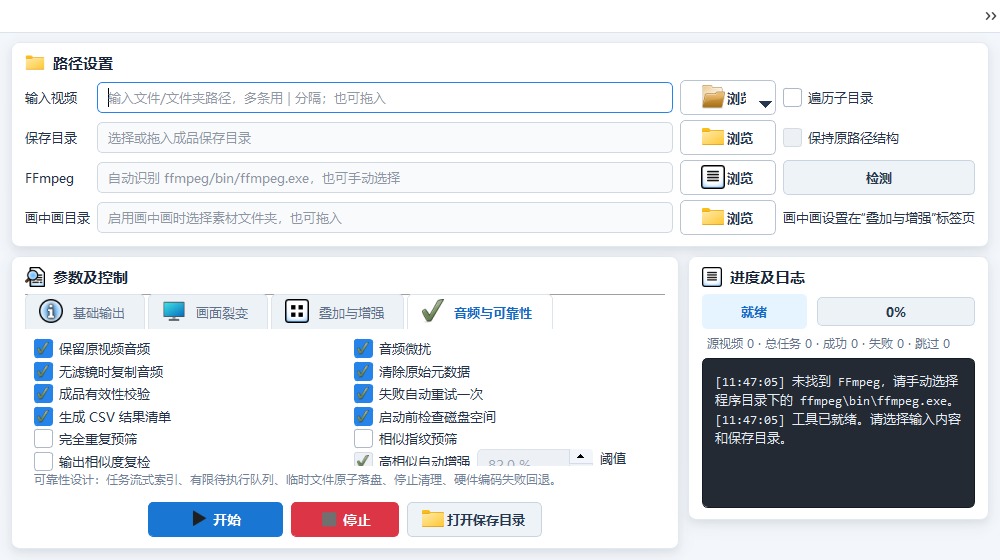Click log line 未找到 FFmpeg
This screenshot has width=1000, height=560.
836,391
